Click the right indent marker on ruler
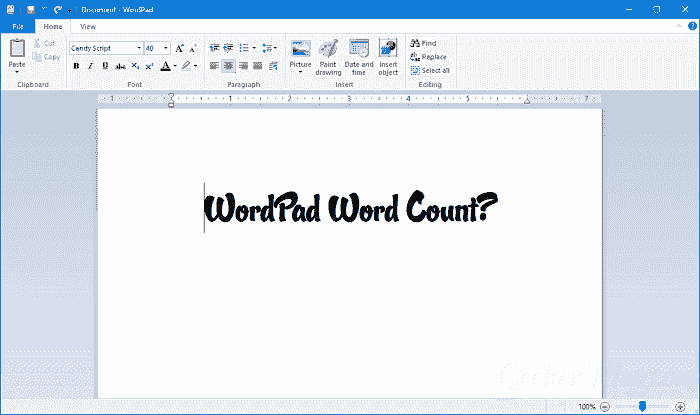Screen dimensions: 700x415 click(527, 100)
